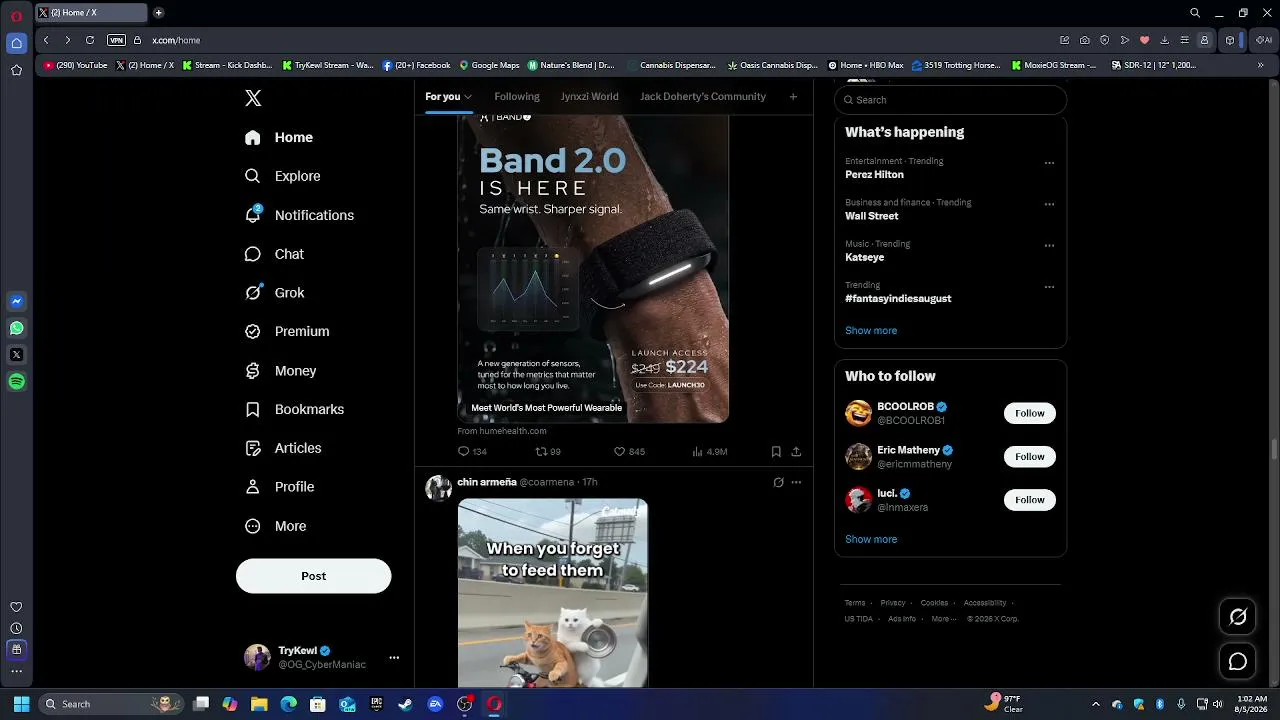
Task: Switch to the Following tab
Action: pos(517,97)
